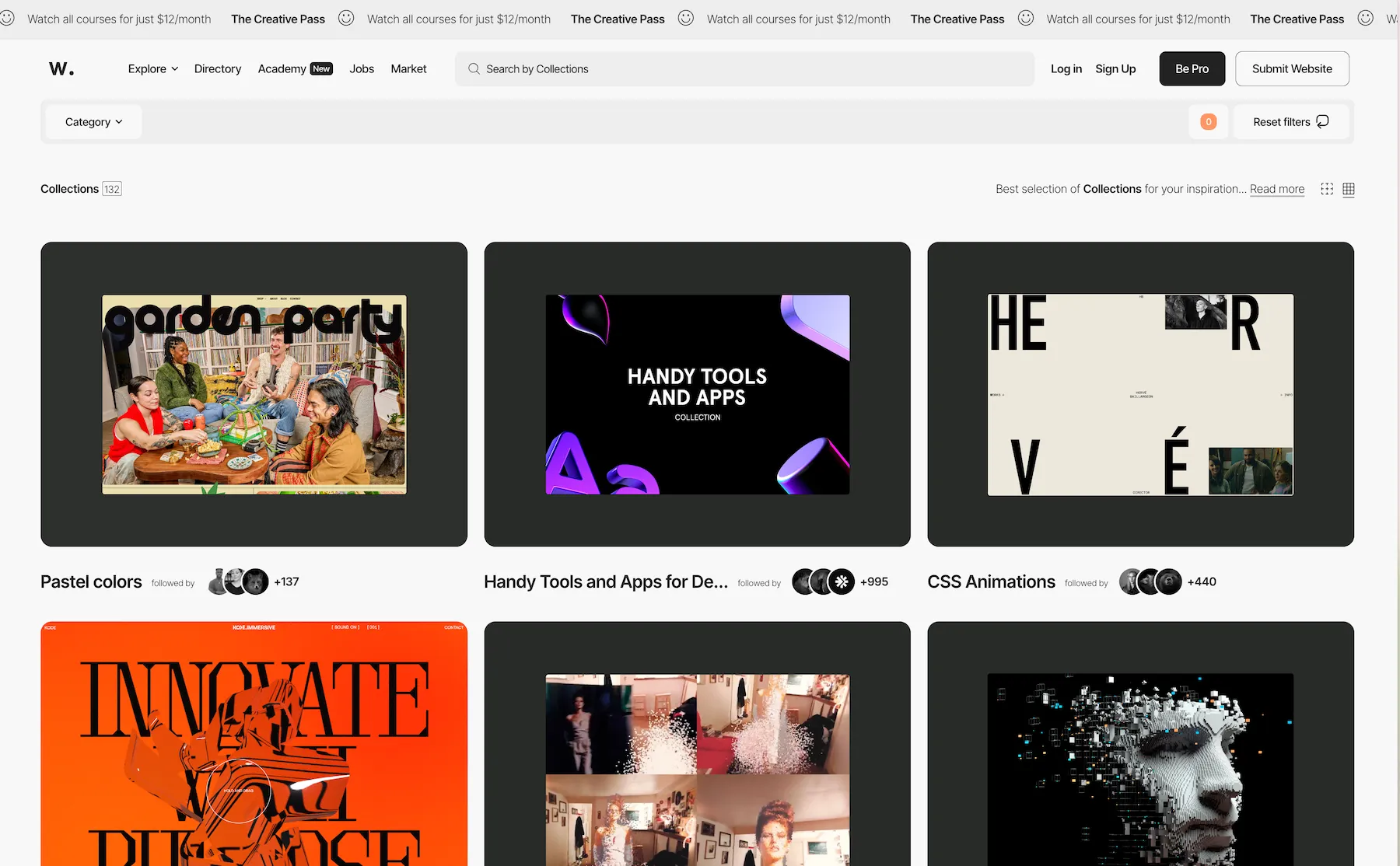
Task: Click the Pastel colors follower avatars
Action: click(x=239, y=581)
